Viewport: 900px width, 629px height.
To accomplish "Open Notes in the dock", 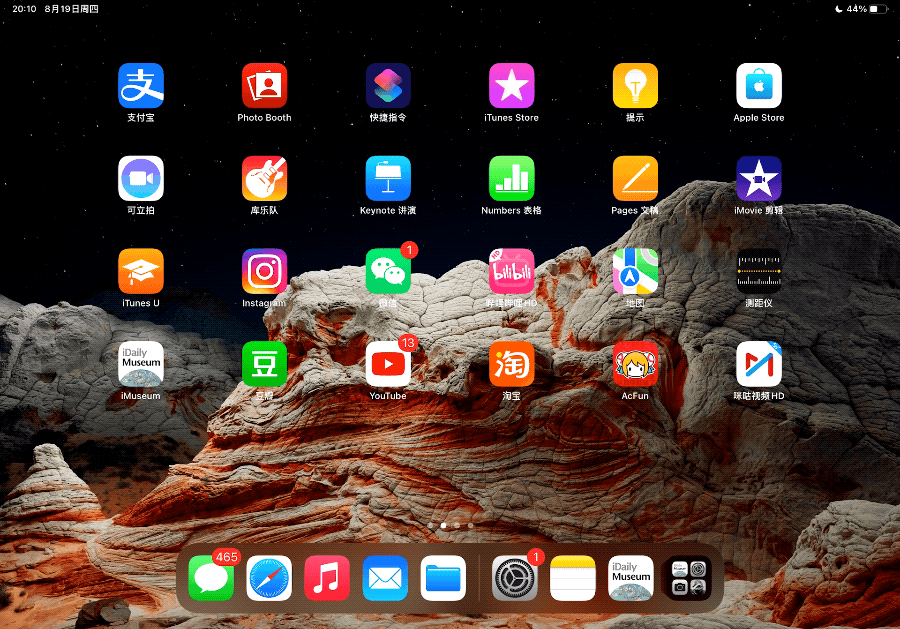I will (573, 578).
